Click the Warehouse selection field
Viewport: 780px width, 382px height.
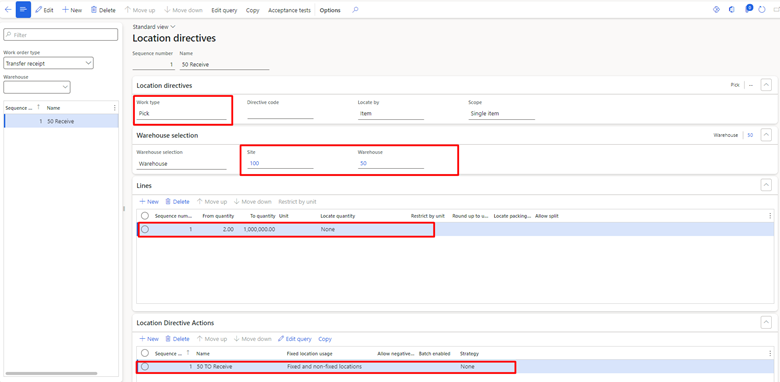pyautogui.click(x=182, y=163)
